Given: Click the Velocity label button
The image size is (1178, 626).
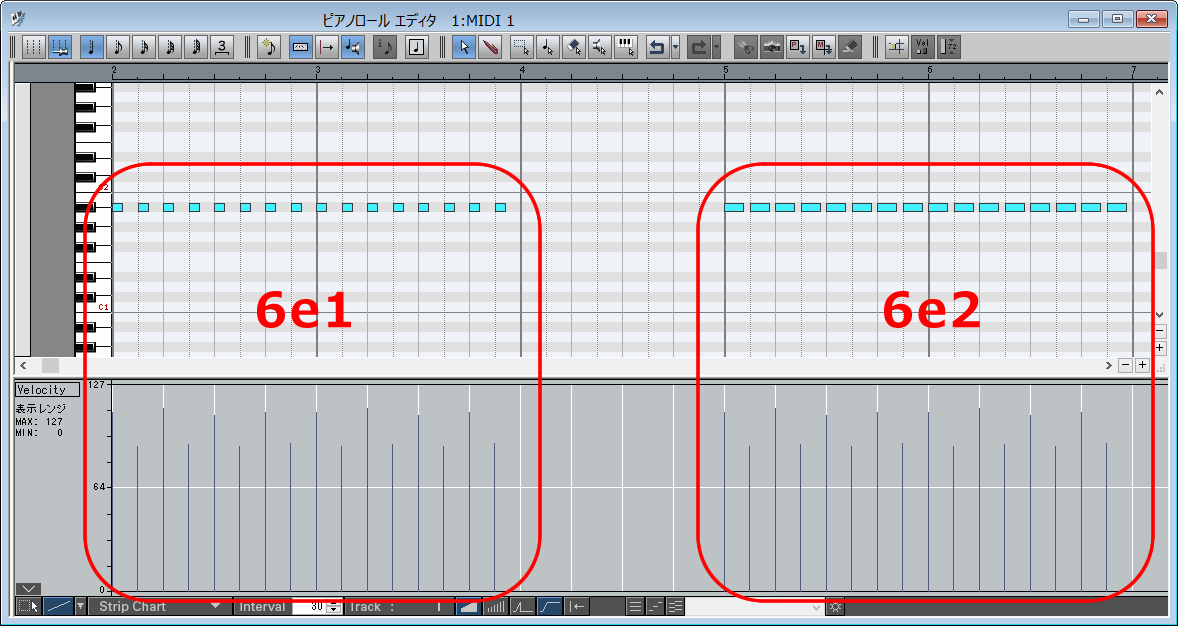Looking at the screenshot, I should (47, 390).
